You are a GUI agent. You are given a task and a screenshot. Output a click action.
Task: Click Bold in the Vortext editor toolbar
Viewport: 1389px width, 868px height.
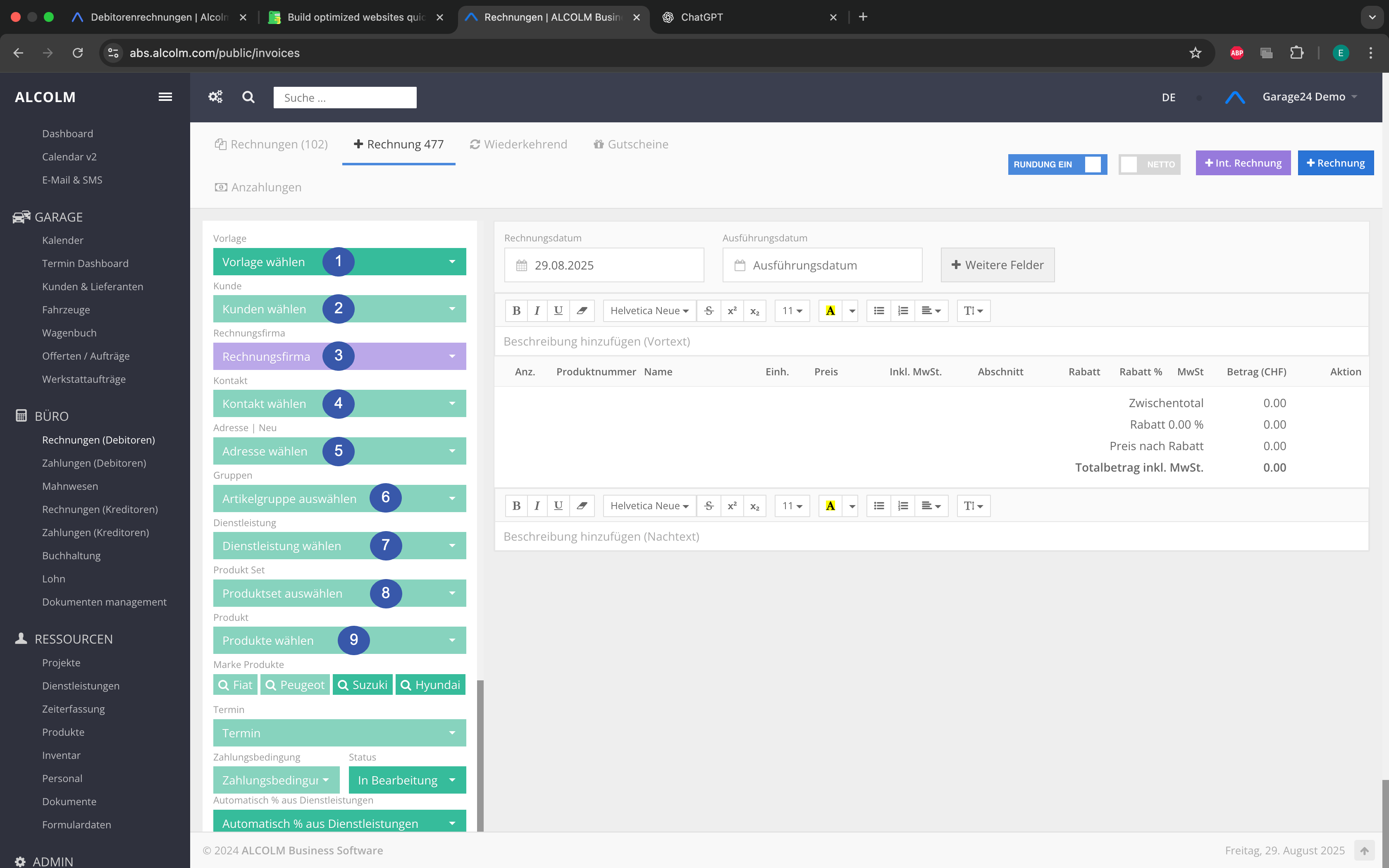tap(516, 310)
